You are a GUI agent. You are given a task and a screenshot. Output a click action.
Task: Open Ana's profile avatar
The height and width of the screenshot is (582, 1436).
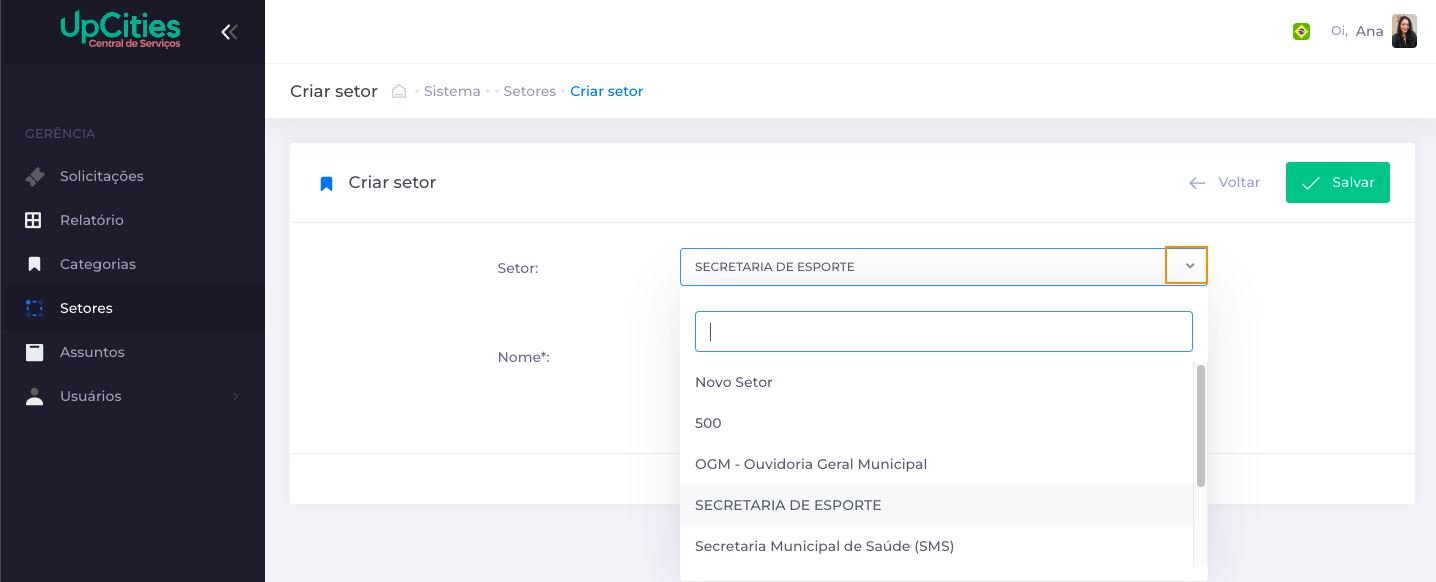click(x=1404, y=31)
